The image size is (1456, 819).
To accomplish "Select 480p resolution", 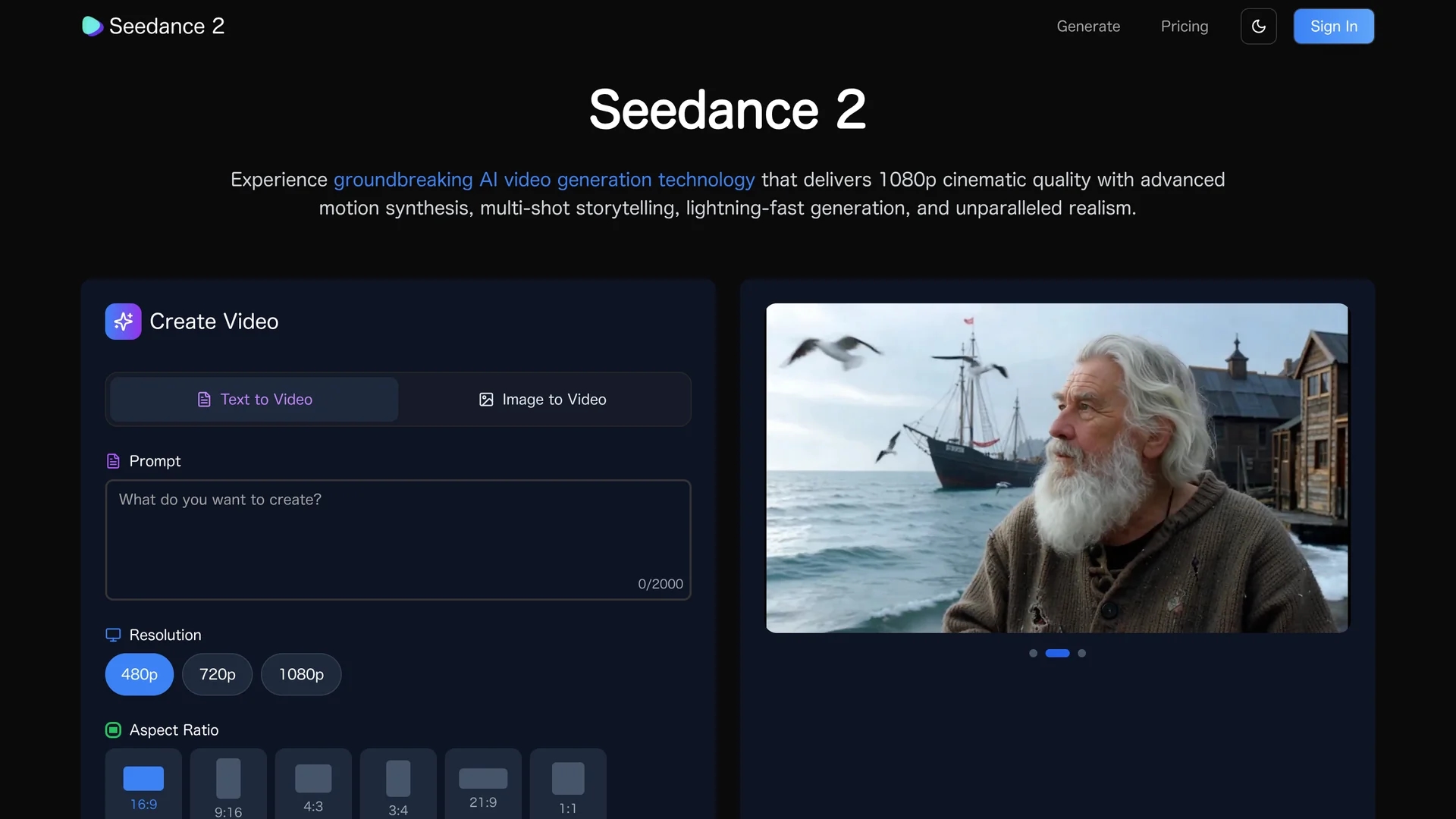I will 140,674.
